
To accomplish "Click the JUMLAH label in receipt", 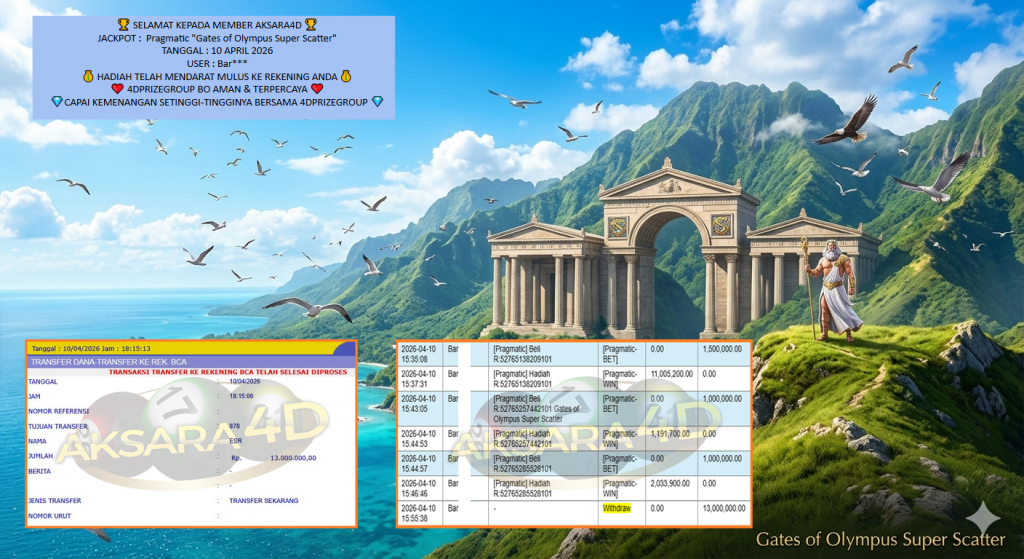I will coord(40,456).
